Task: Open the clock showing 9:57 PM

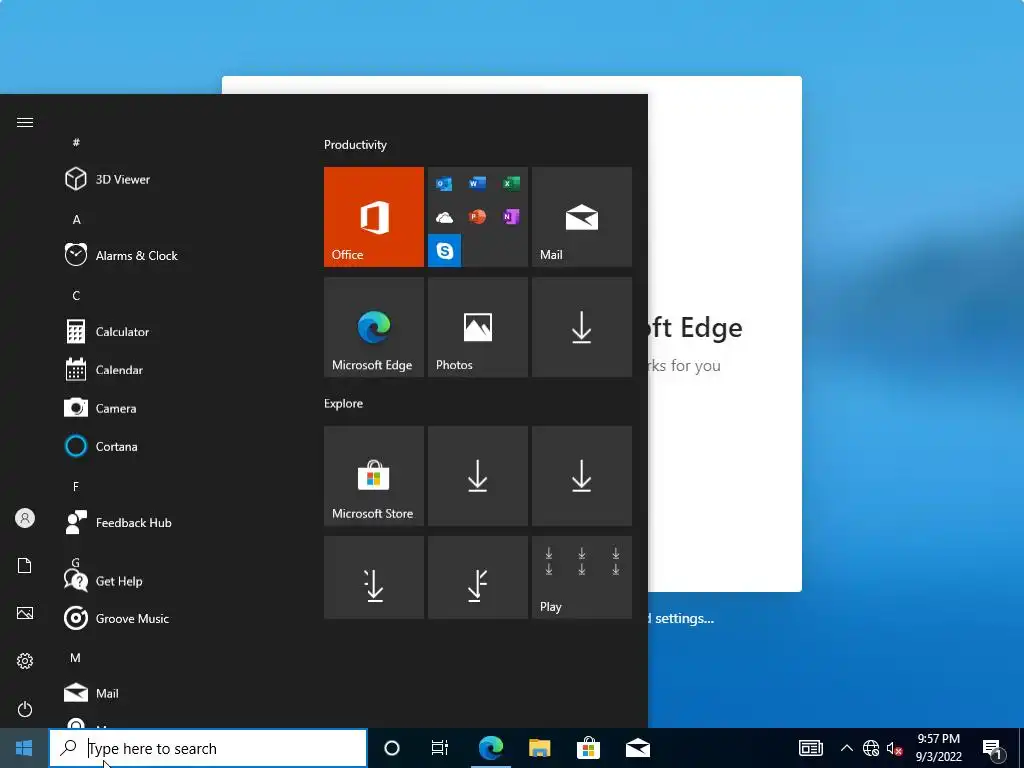Action: click(x=939, y=748)
